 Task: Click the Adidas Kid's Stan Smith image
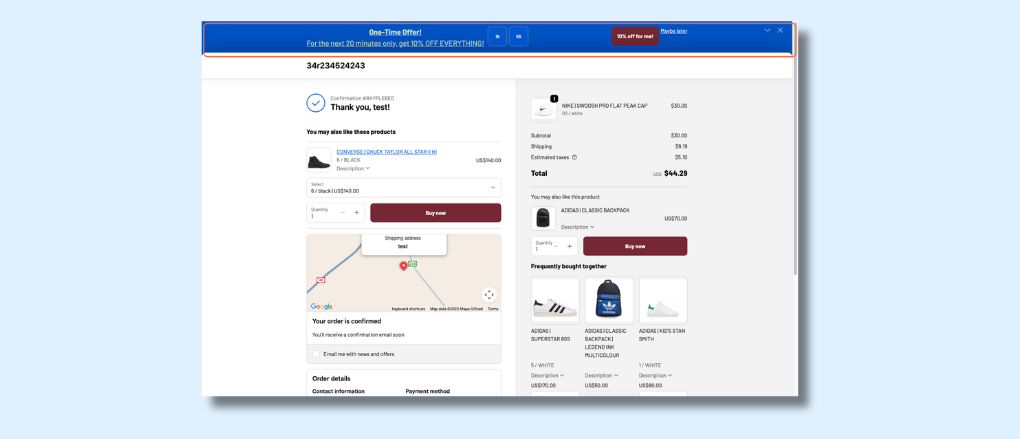point(663,300)
